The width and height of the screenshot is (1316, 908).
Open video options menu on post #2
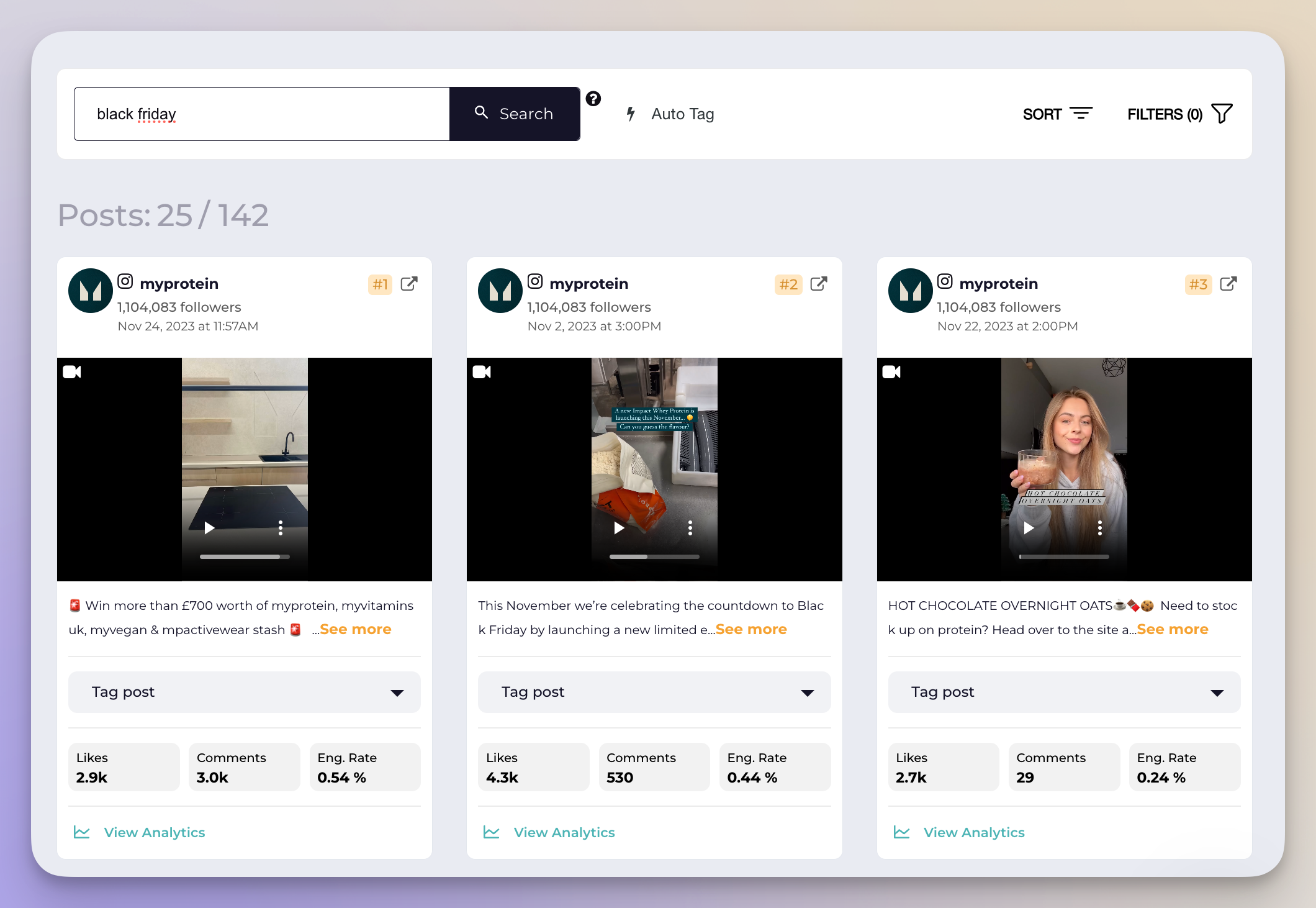(690, 528)
